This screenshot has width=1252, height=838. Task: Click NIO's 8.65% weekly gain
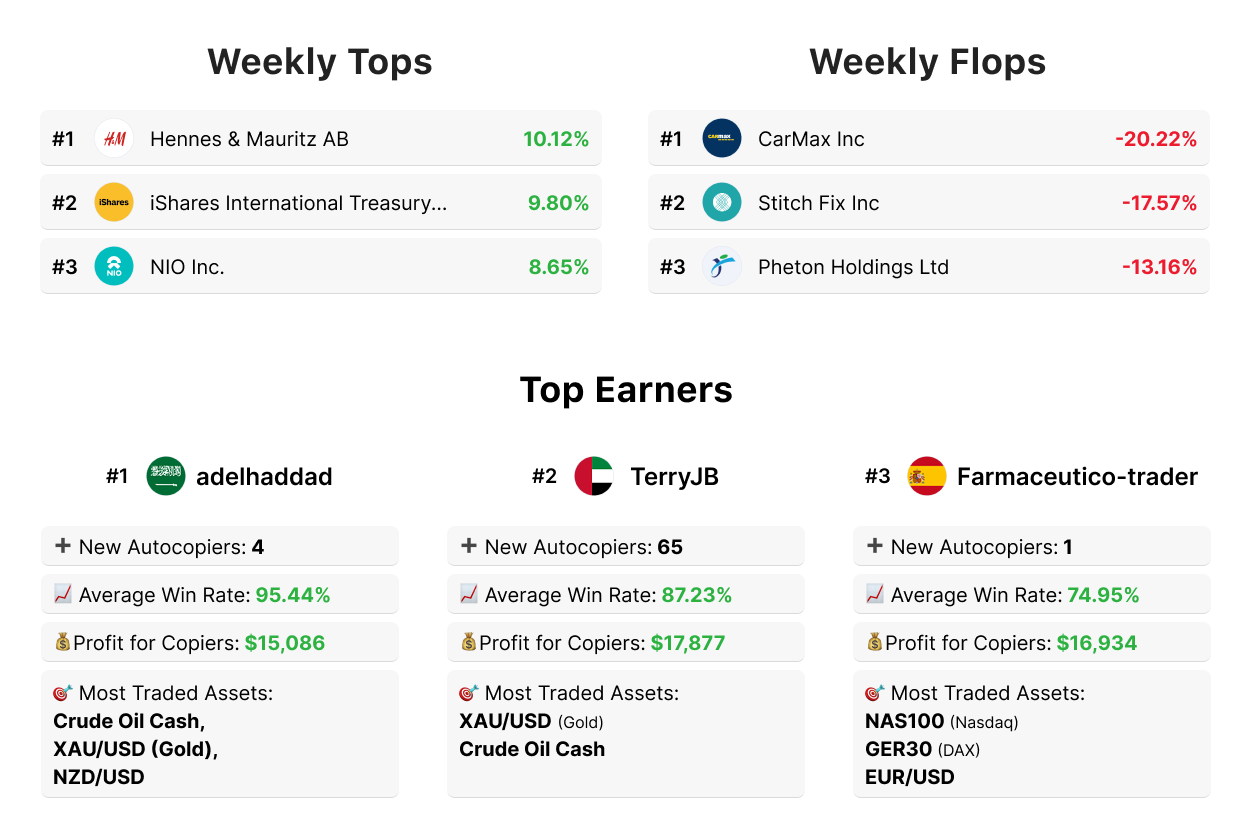[558, 267]
